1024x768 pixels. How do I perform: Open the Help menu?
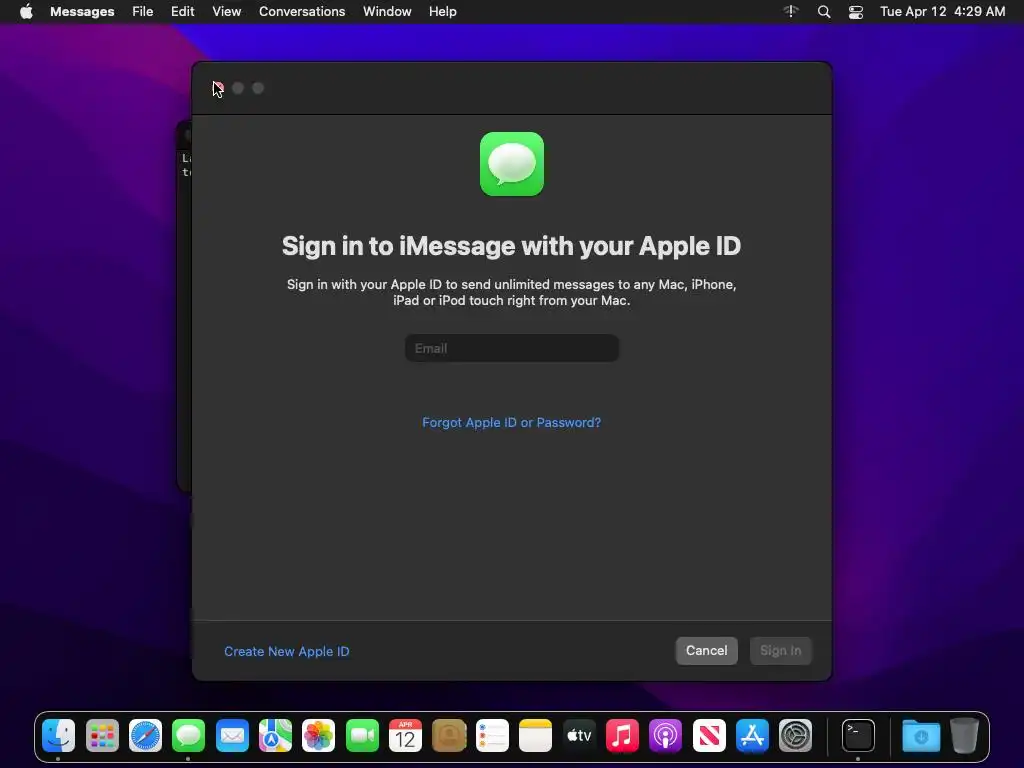443,12
